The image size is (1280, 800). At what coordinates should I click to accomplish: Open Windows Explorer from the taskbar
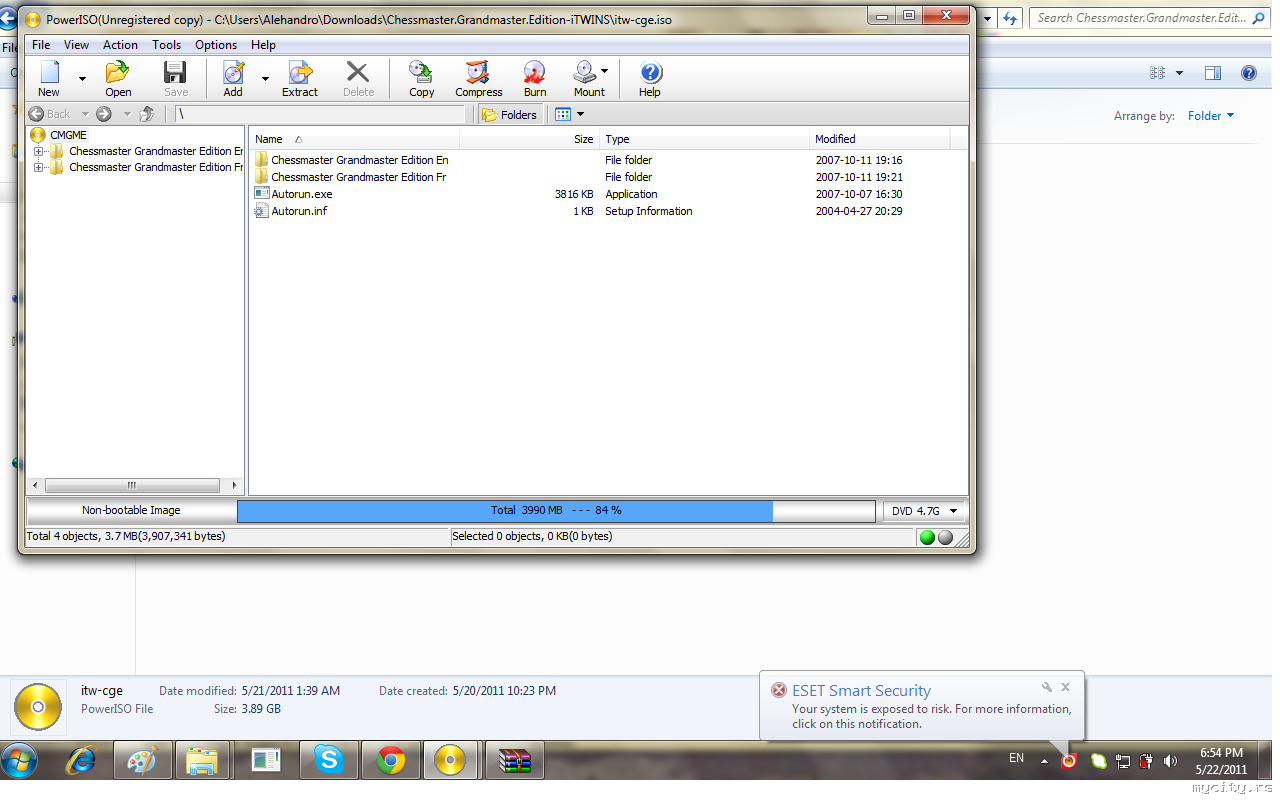point(204,761)
